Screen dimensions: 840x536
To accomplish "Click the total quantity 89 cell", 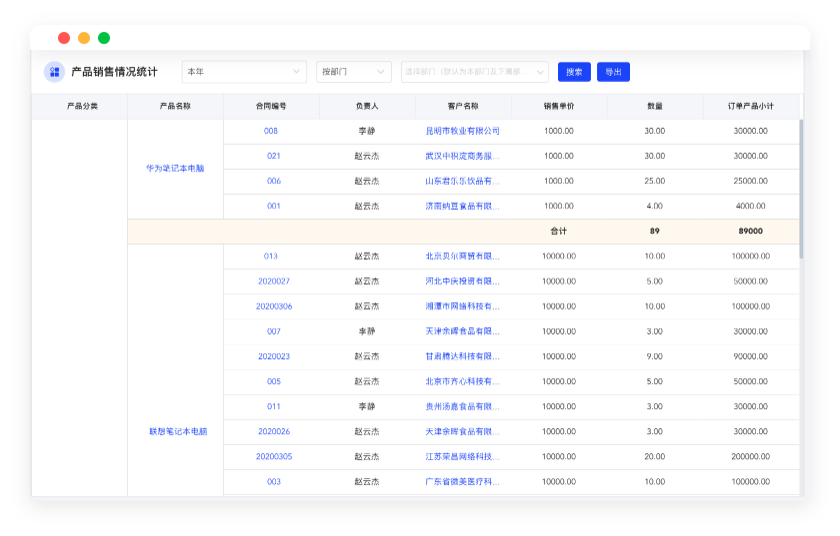I will click(x=655, y=231).
